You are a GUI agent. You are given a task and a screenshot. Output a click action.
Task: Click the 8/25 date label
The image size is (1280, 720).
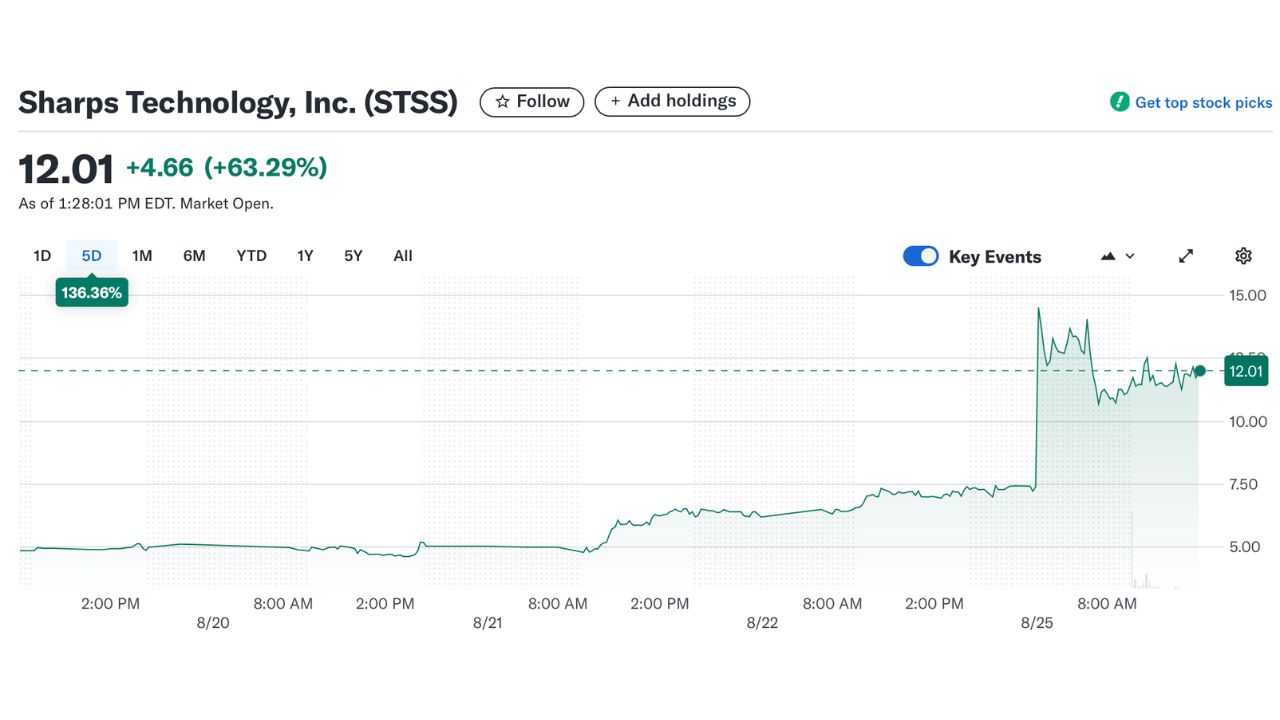click(1037, 622)
